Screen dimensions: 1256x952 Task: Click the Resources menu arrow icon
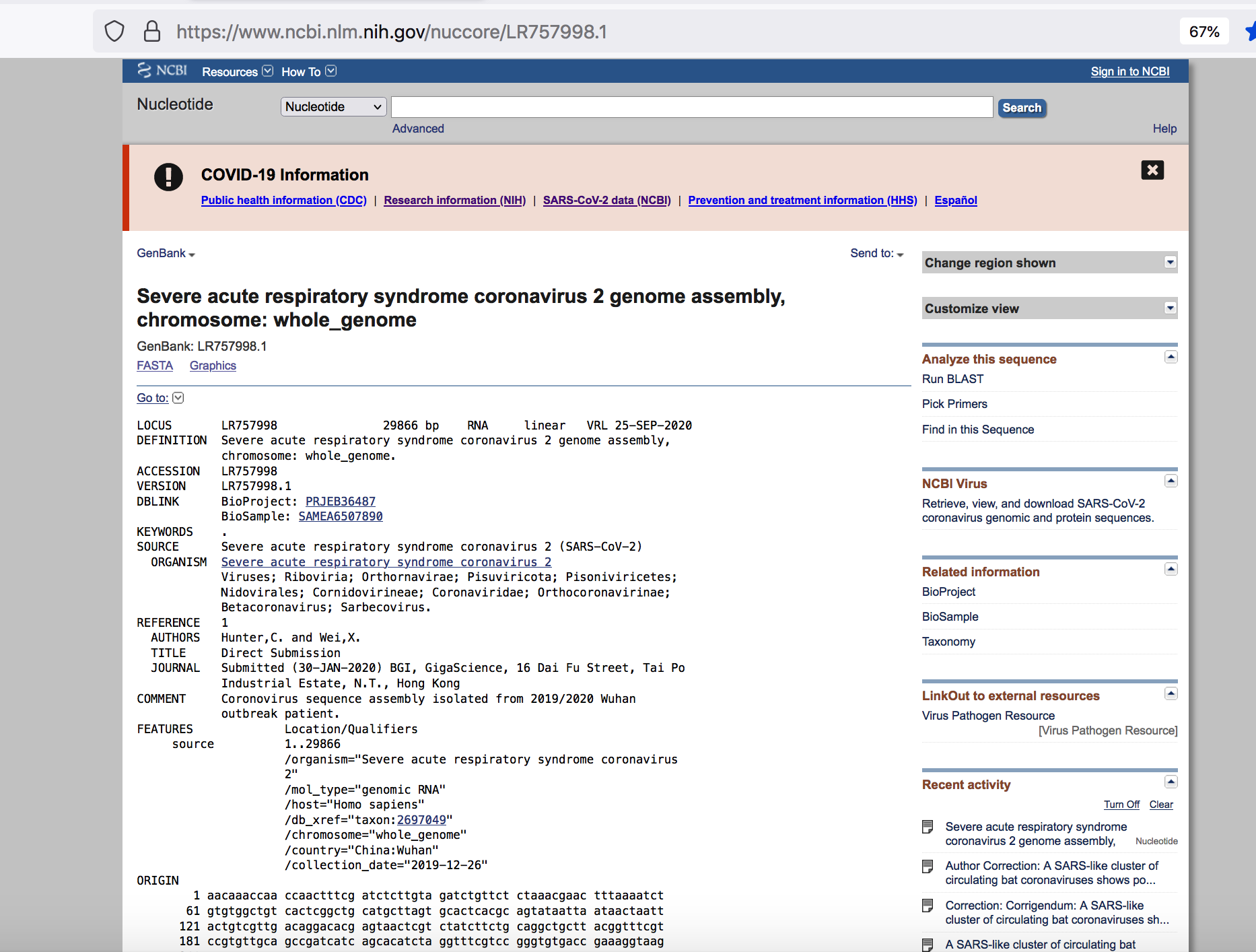tap(267, 71)
